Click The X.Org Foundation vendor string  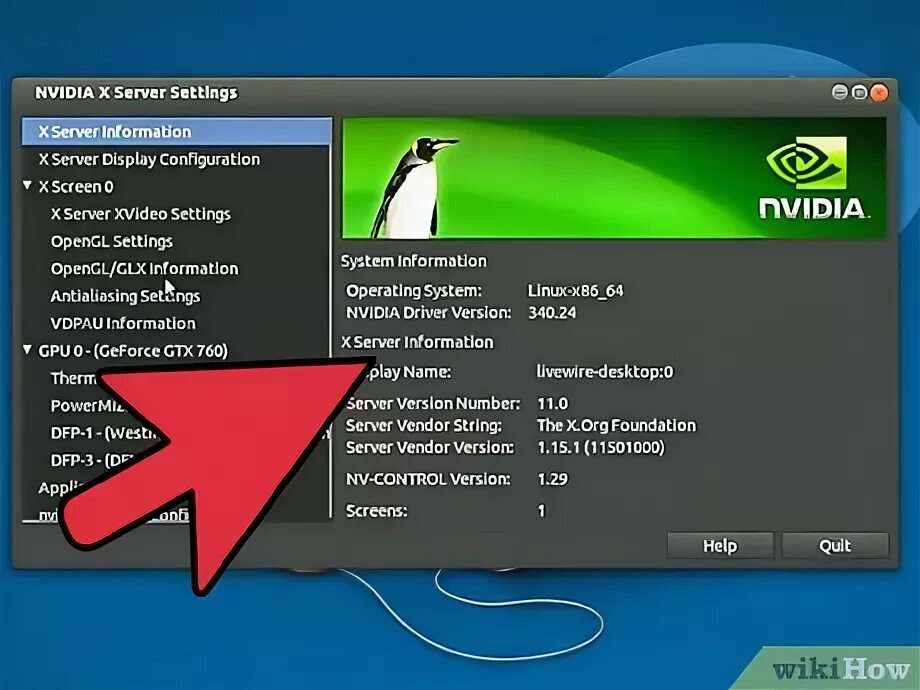[617, 425]
